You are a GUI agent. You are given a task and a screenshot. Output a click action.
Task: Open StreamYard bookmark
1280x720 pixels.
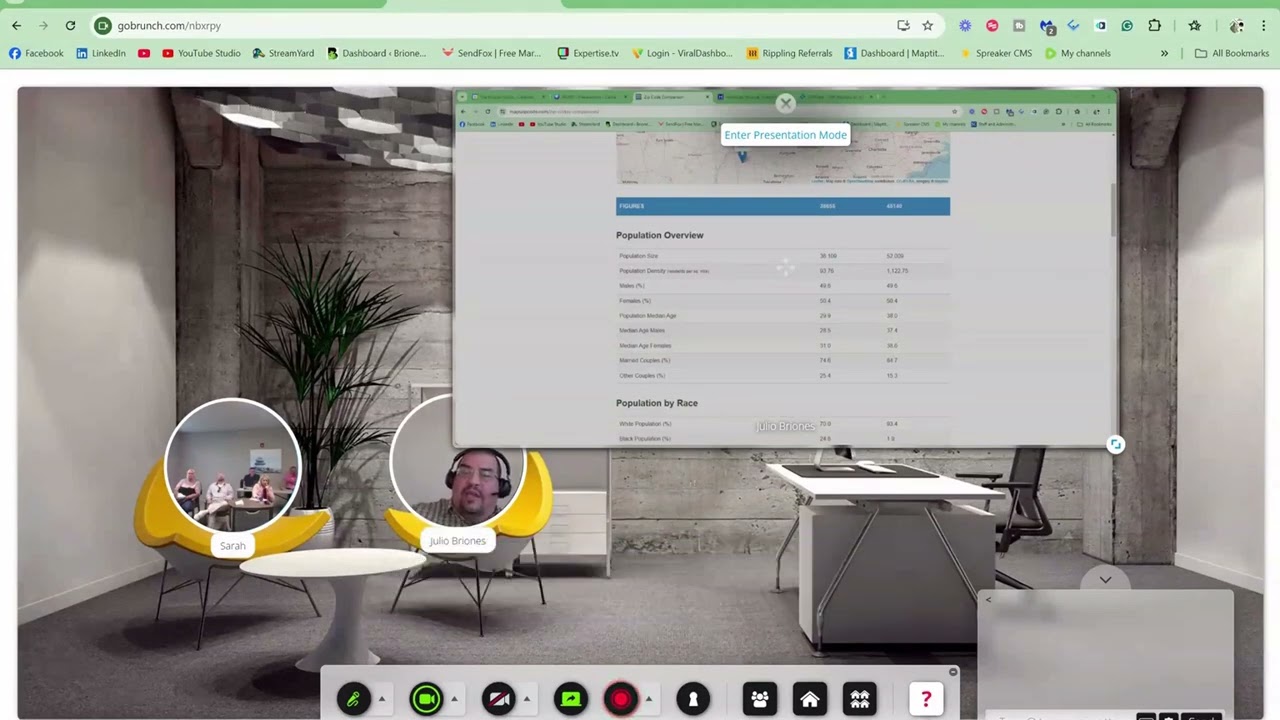click(283, 53)
